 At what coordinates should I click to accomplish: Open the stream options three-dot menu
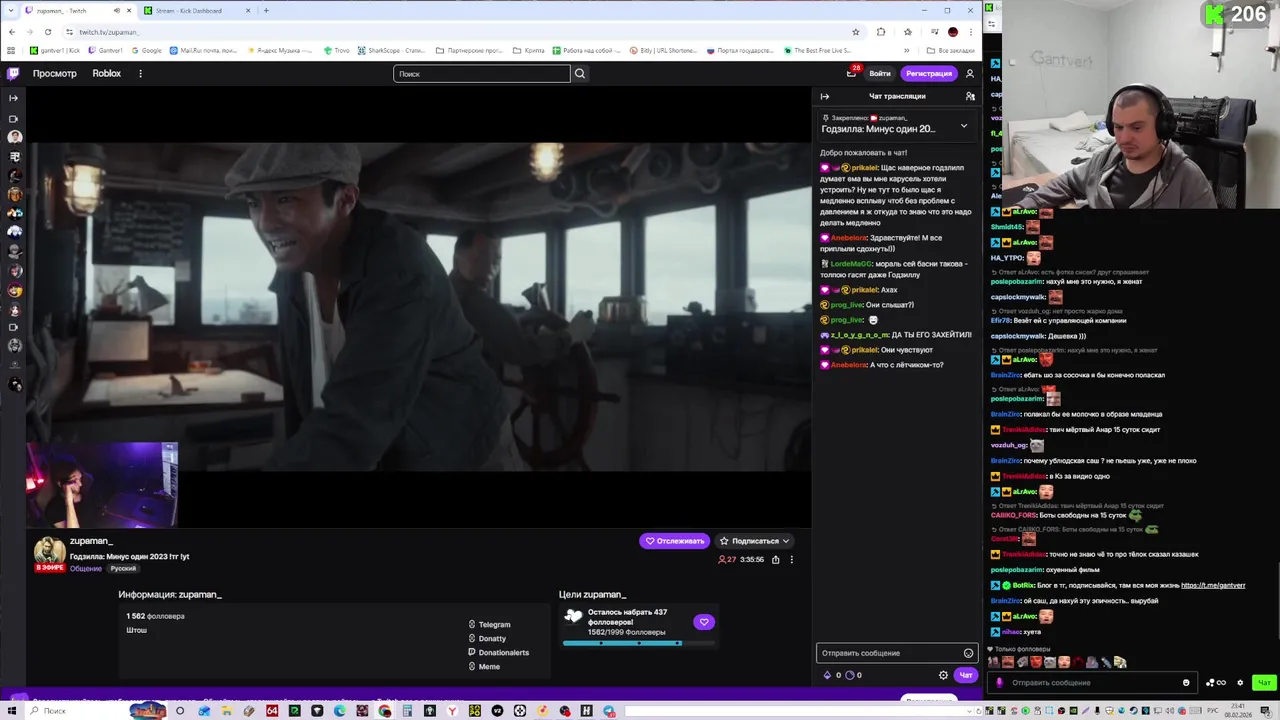point(791,560)
